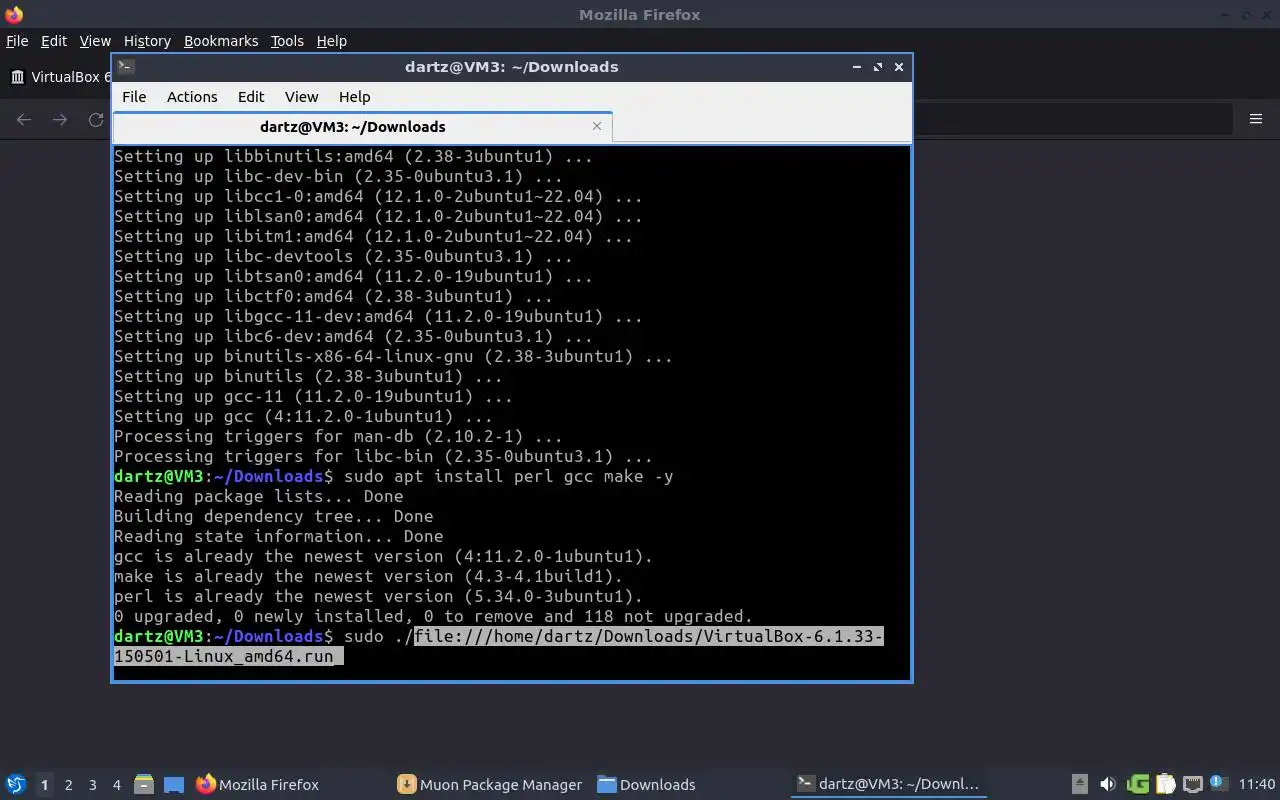The image size is (1280, 800).
Task: Click '0 upgraded, 0 newly installed' line
Action: pyautogui.click(x=433, y=616)
